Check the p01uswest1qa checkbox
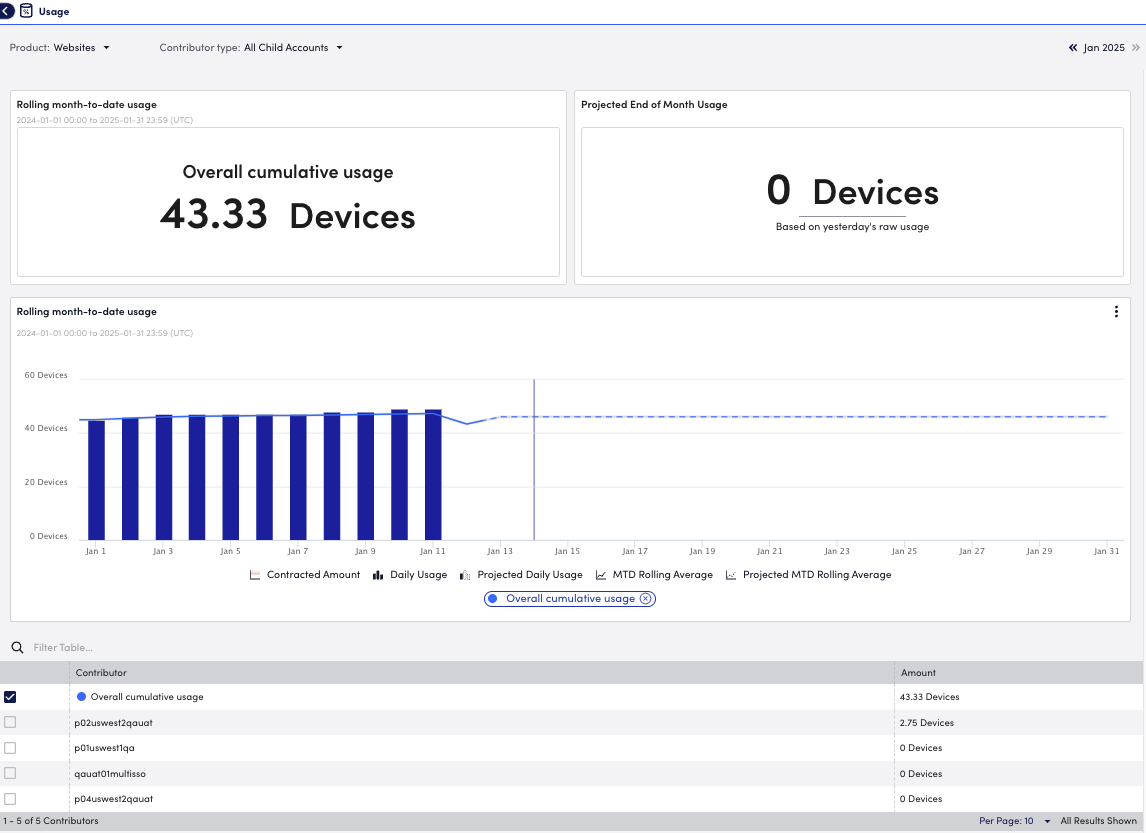This screenshot has width=1146, height=833. (x=10, y=748)
